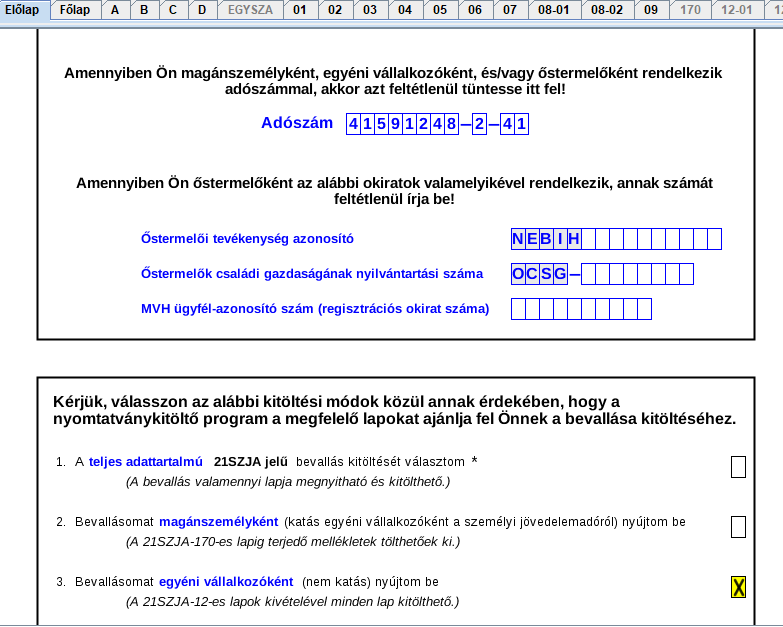Click the Őstermelői tevékenység azonosító field

pos(650,239)
